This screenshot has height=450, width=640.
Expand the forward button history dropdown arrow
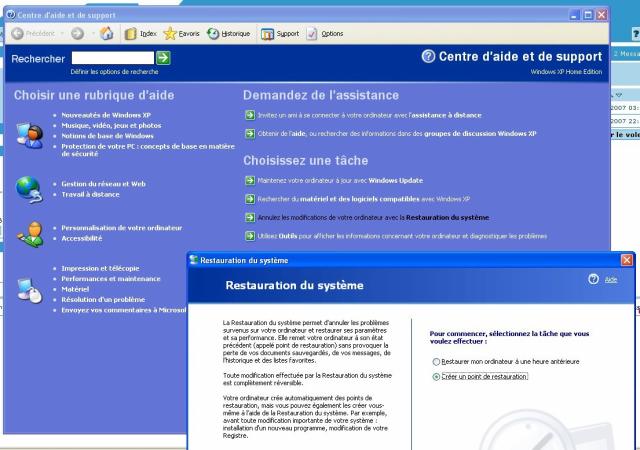pyautogui.click(x=93, y=33)
